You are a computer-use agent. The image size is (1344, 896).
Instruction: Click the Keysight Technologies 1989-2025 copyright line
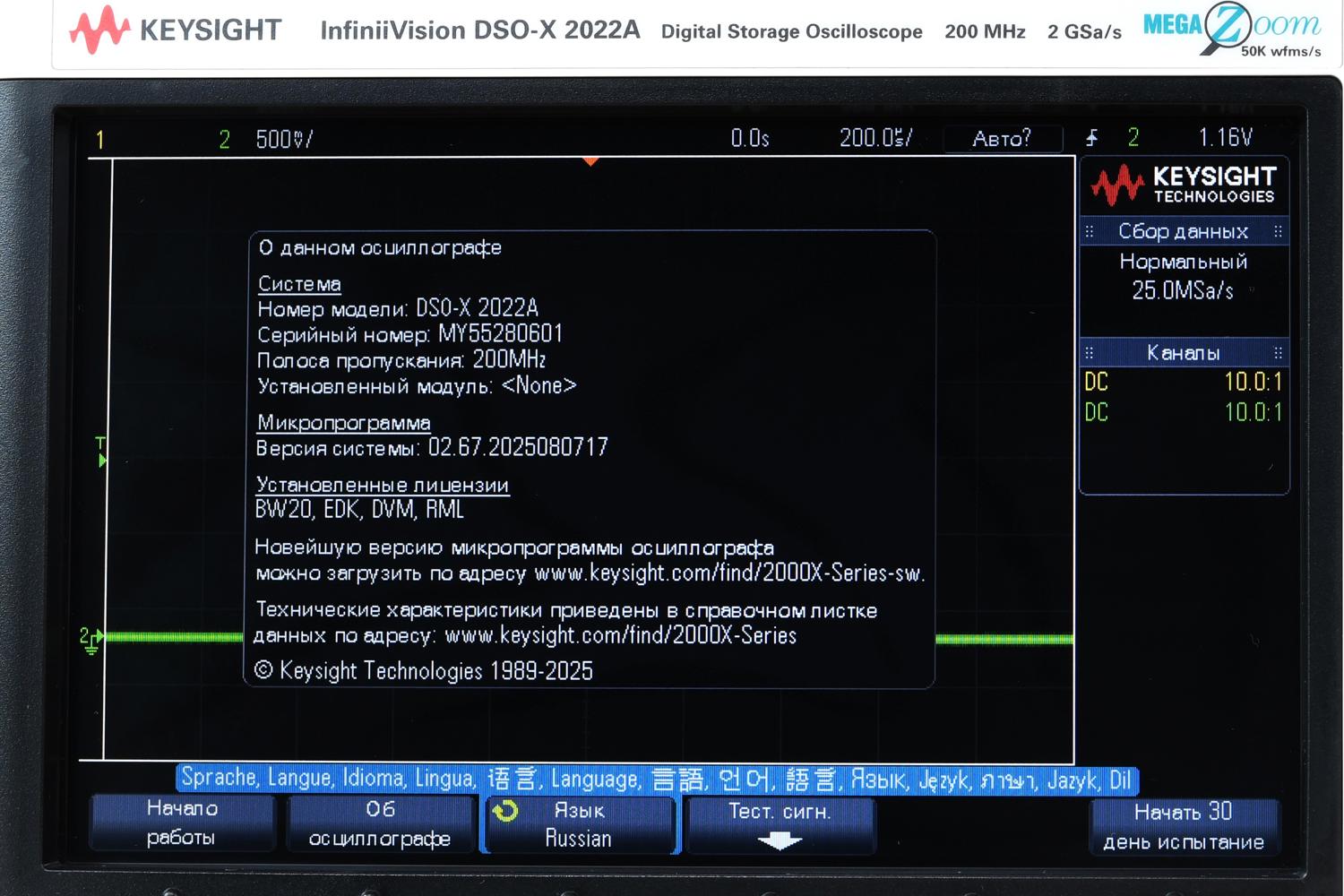pyautogui.click(x=424, y=671)
